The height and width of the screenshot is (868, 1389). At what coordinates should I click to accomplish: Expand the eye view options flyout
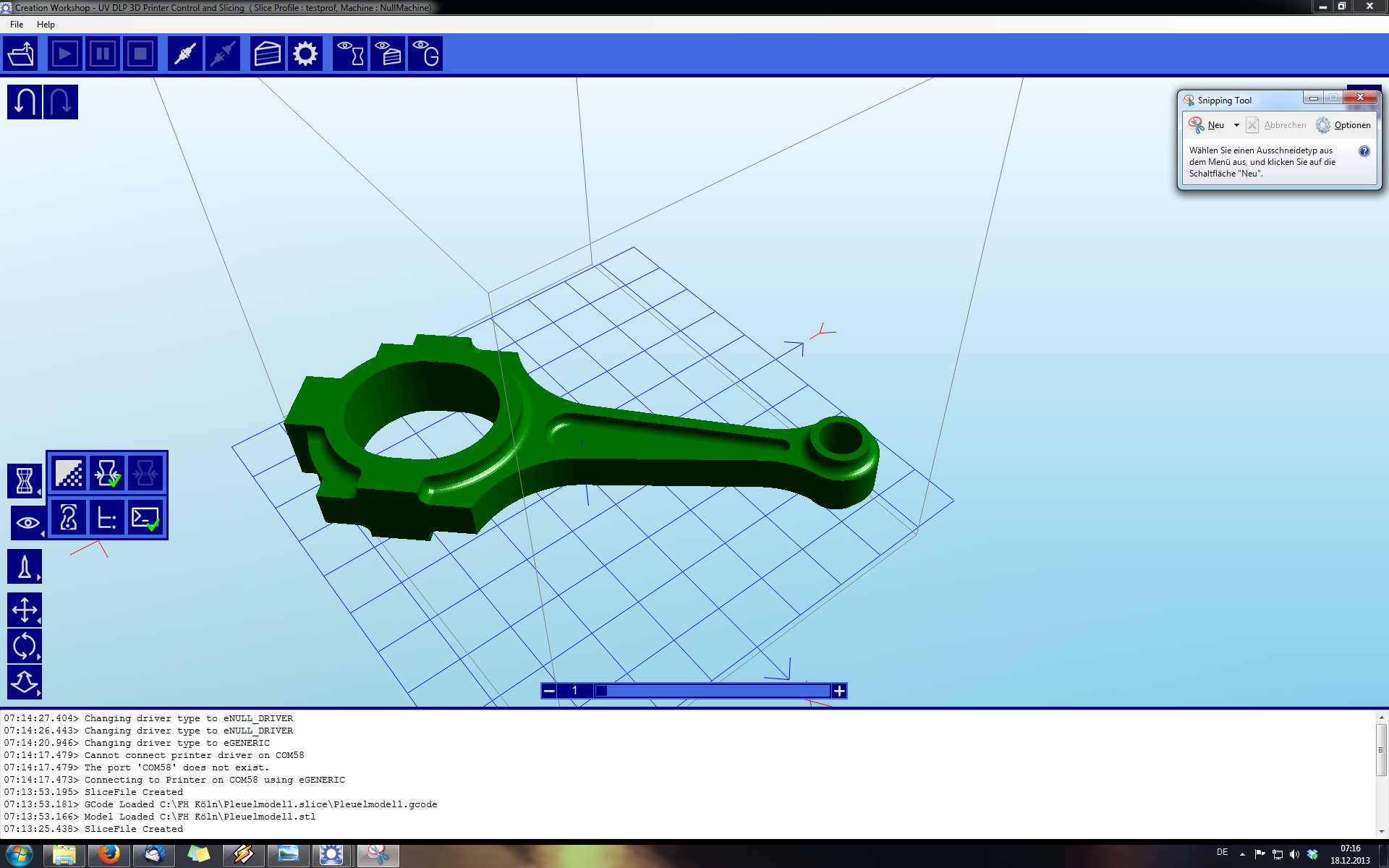coord(27,522)
